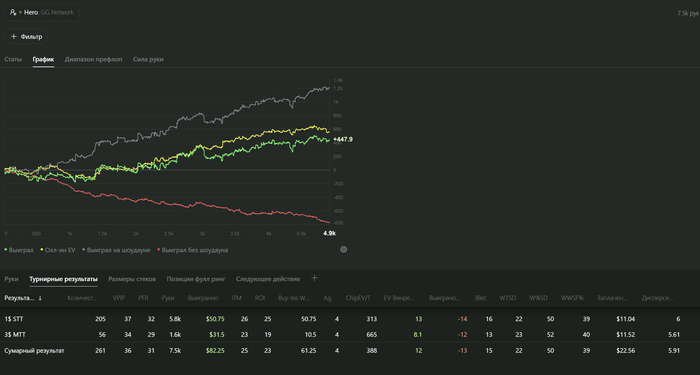Image resolution: width=700 pixels, height=375 pixels.
Task: Open the Руки bottom tab
Action: (x=11, y=279)
